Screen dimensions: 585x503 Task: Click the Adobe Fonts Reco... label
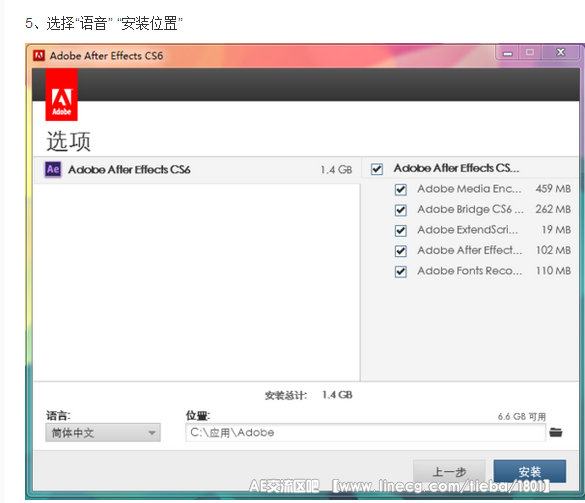tap(470, 271)
